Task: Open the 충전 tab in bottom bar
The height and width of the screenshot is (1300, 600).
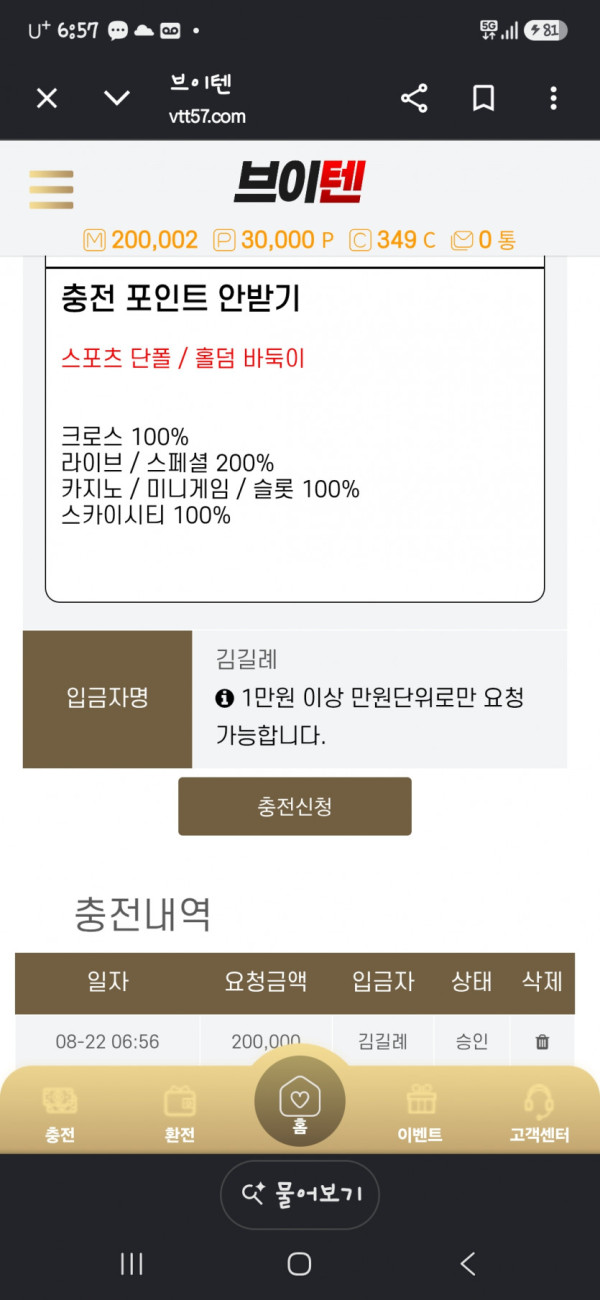Action: pos(60,1114)
